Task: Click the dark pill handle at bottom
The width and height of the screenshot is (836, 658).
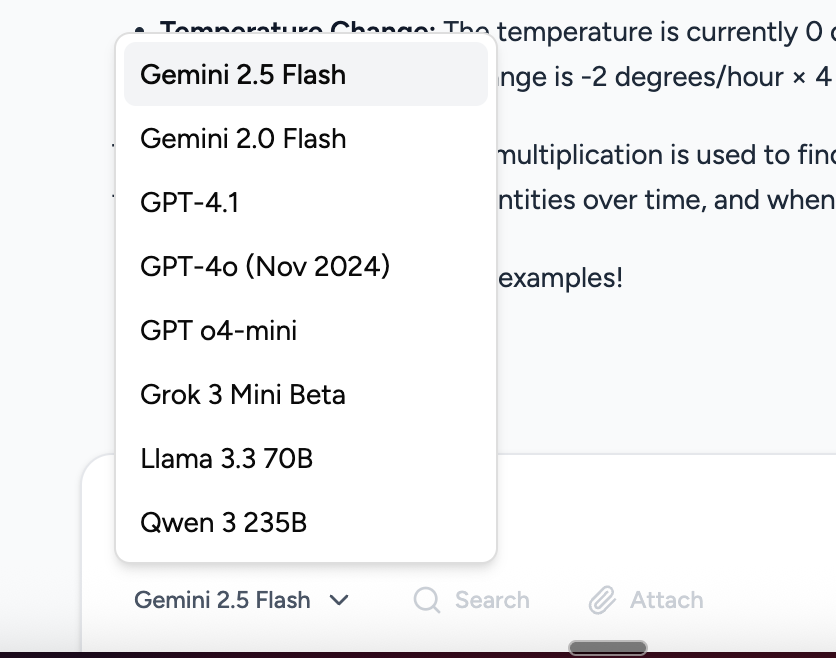Action: [607, 648]
